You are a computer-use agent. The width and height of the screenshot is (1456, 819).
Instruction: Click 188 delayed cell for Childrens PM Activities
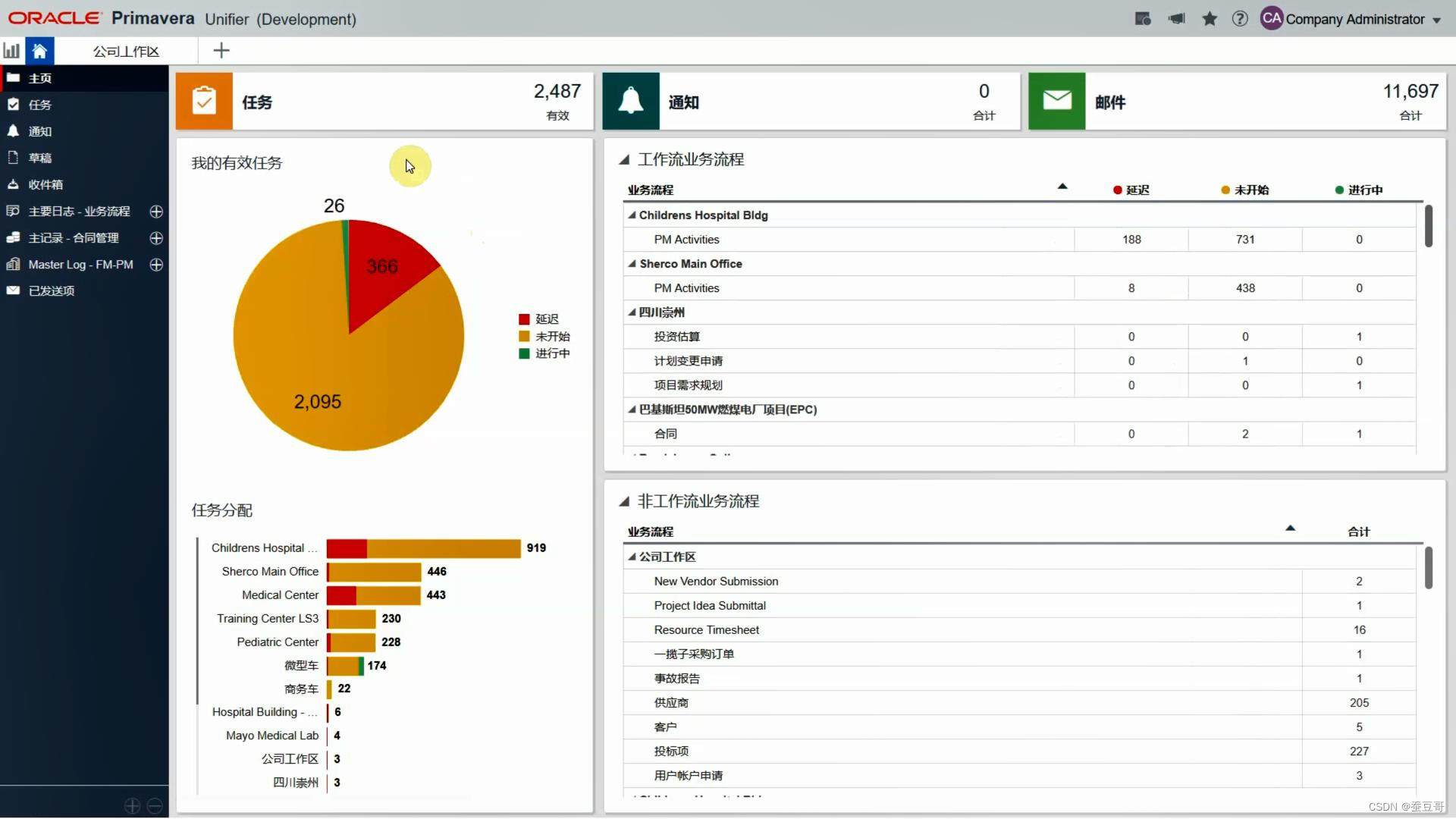coord(1131,240)
